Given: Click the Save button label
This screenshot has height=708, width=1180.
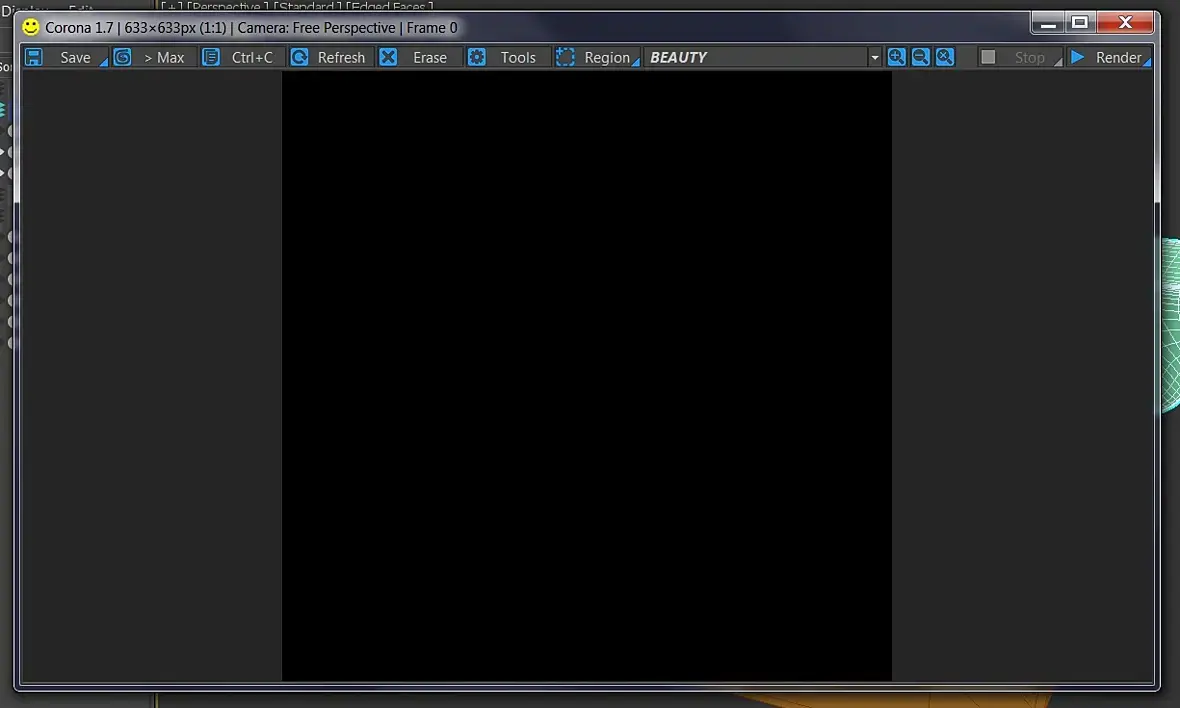Looking at the screenshot, I should (x=75, y=58).
